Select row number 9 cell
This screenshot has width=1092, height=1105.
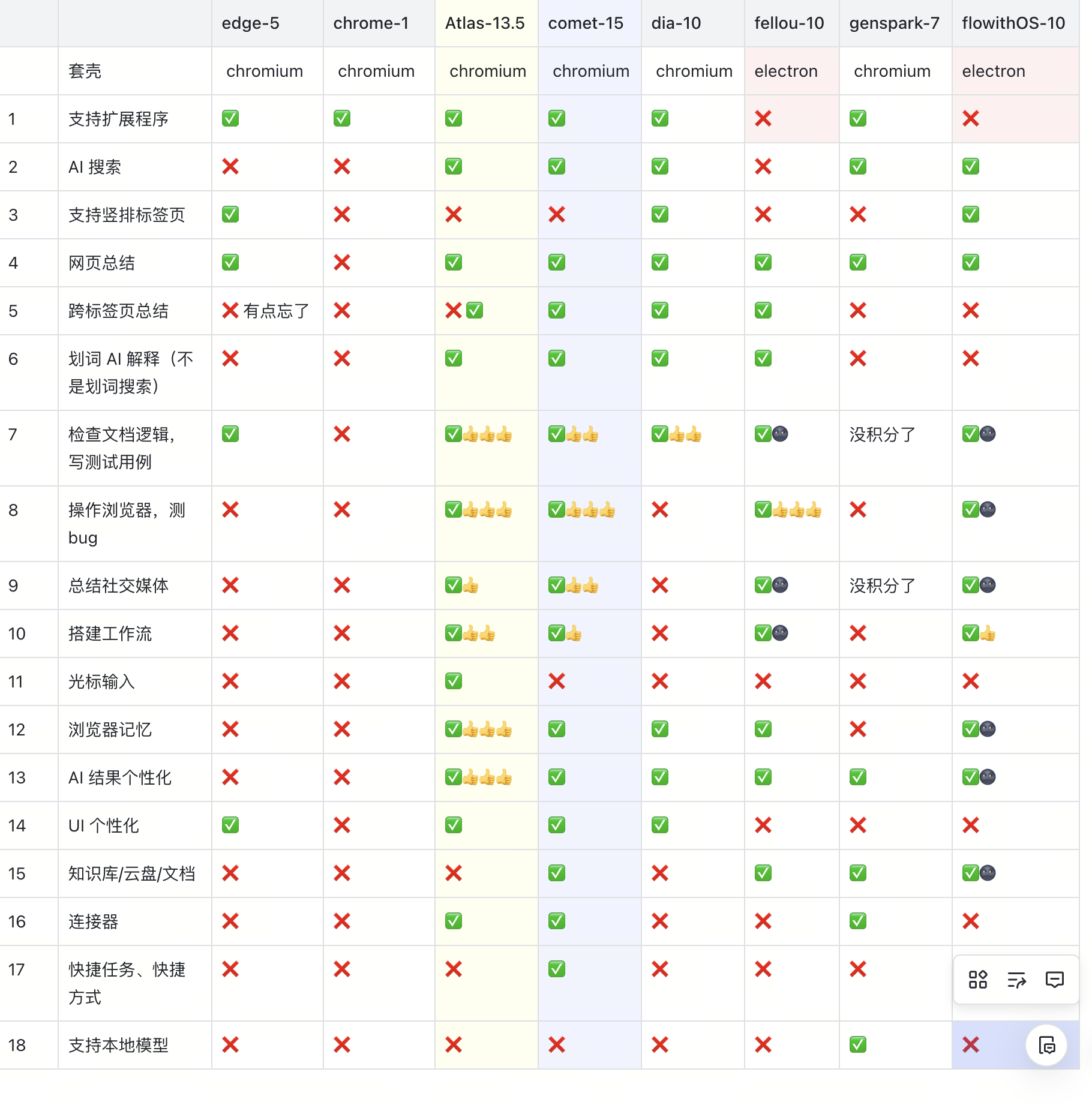click(29, 585)
